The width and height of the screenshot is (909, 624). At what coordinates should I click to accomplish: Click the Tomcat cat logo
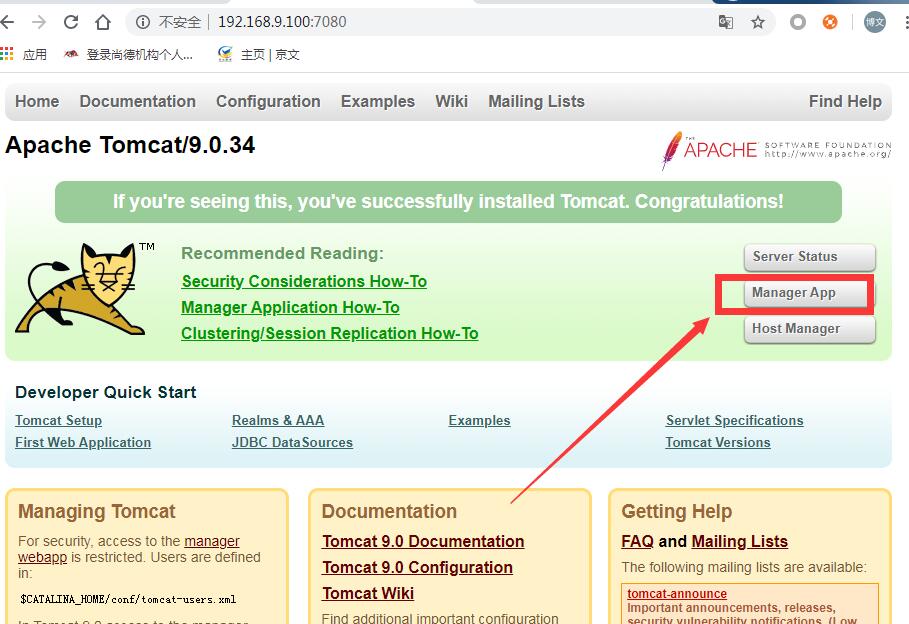(81, 288)
